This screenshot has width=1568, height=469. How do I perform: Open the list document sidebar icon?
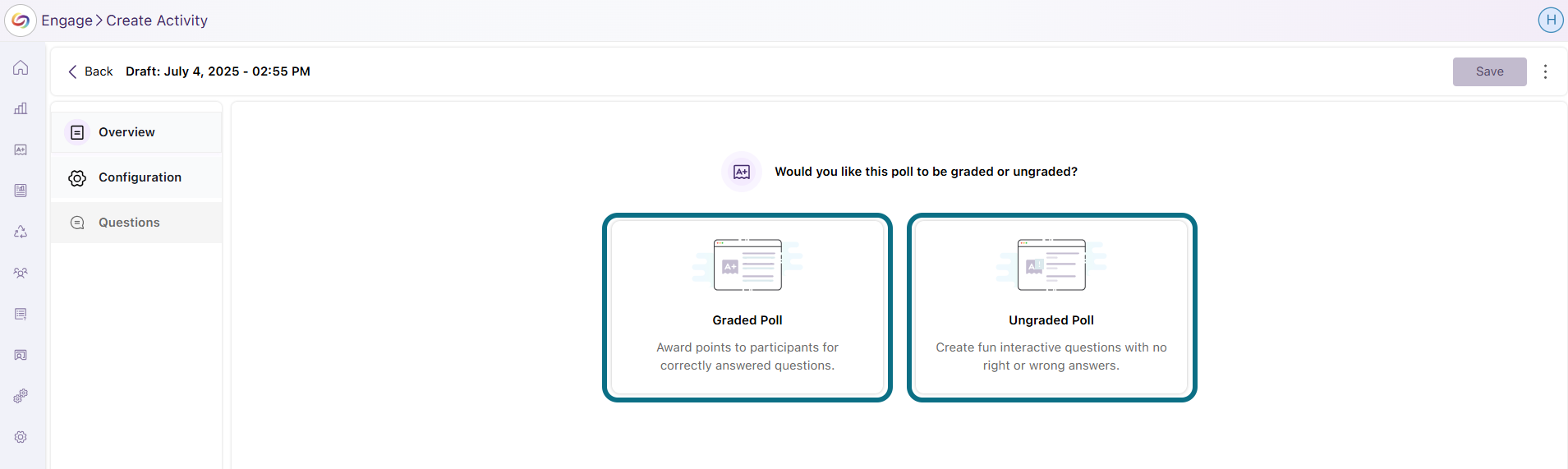(21, 314)
